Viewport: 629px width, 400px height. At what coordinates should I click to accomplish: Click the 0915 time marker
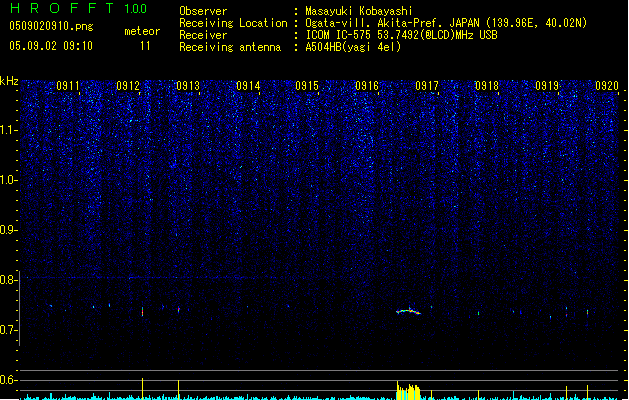tap(307, 86)
